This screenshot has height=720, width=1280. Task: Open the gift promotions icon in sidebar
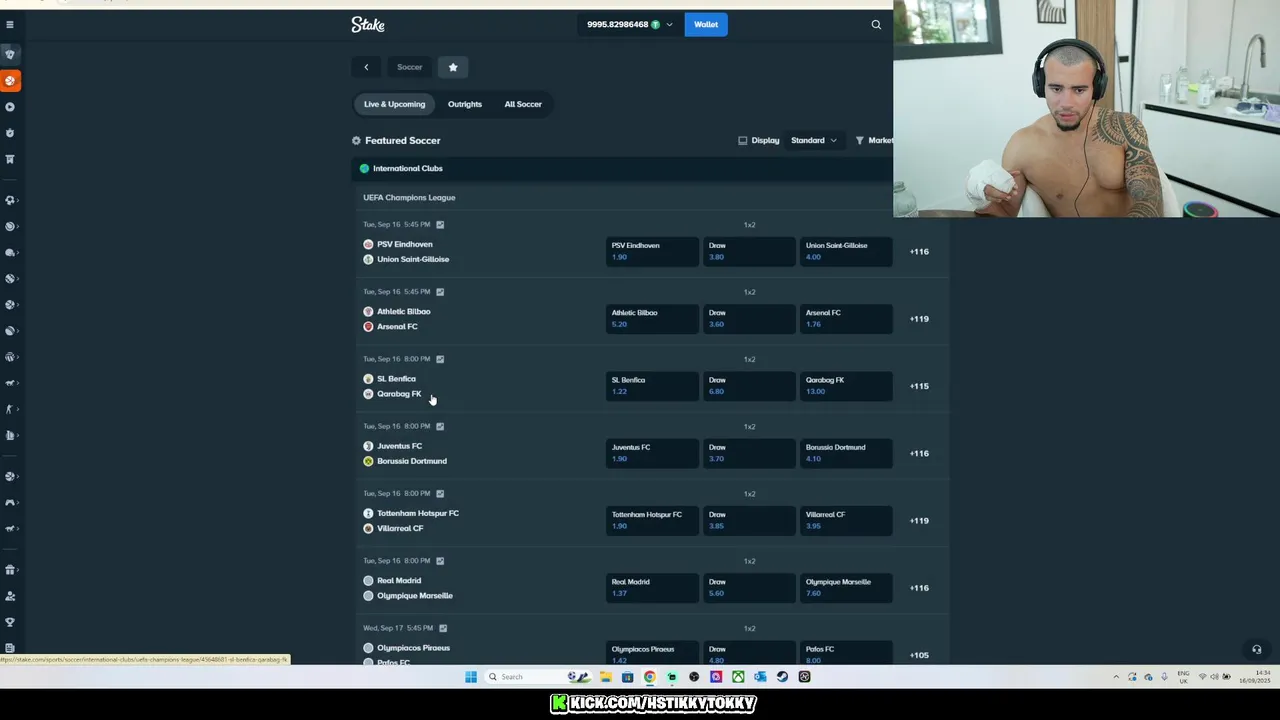coord(10,570)
